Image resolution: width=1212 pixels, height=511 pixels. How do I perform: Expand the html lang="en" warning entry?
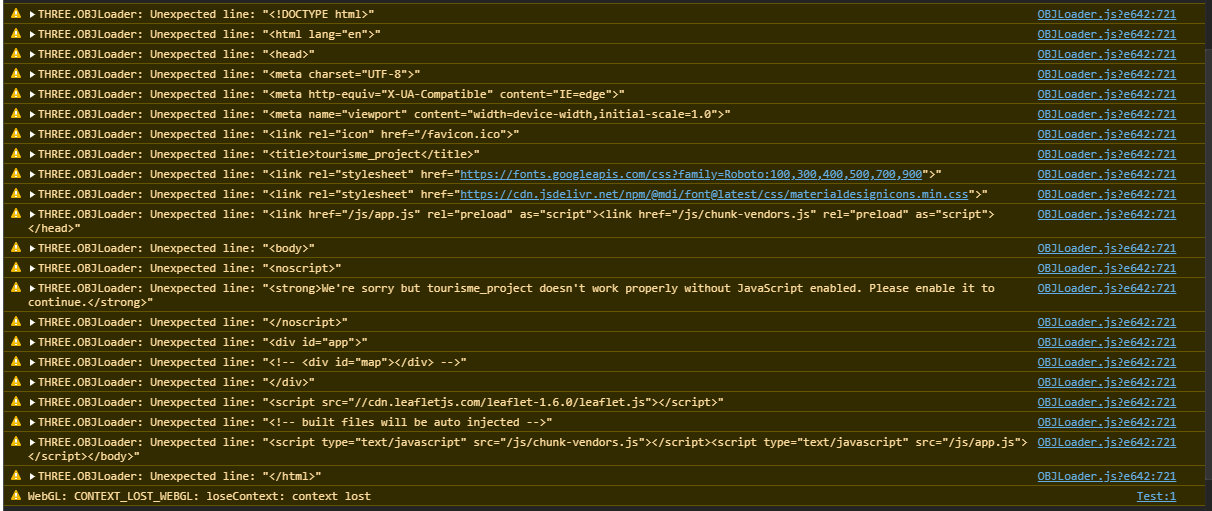tap(32, 34)
